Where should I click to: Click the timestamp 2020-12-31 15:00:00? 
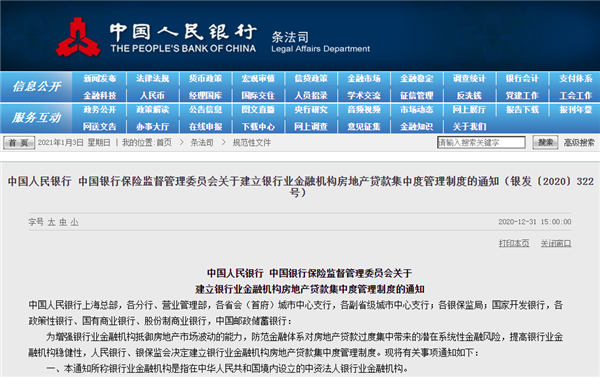click(535, 222)
